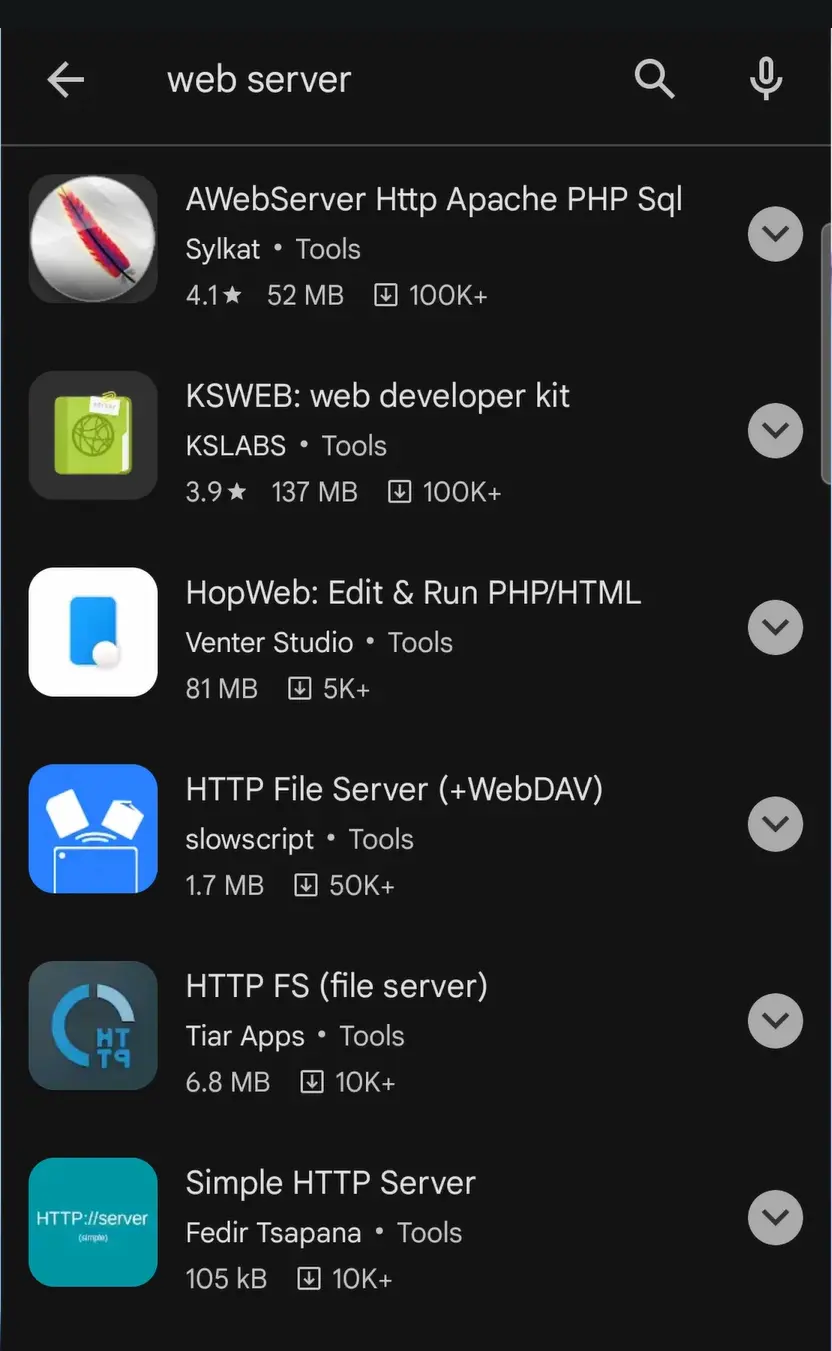Open the HTTP FS options chevron

pyautogui.click(x=775, y=1021)
